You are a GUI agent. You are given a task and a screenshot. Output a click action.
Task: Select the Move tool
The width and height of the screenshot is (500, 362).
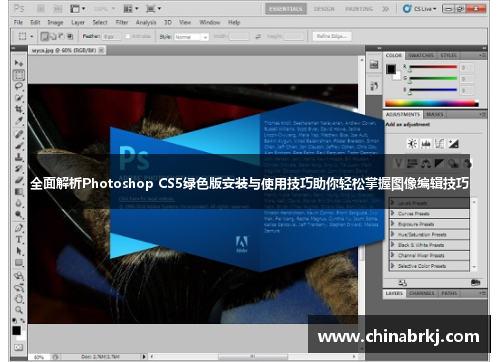point(19,63)
